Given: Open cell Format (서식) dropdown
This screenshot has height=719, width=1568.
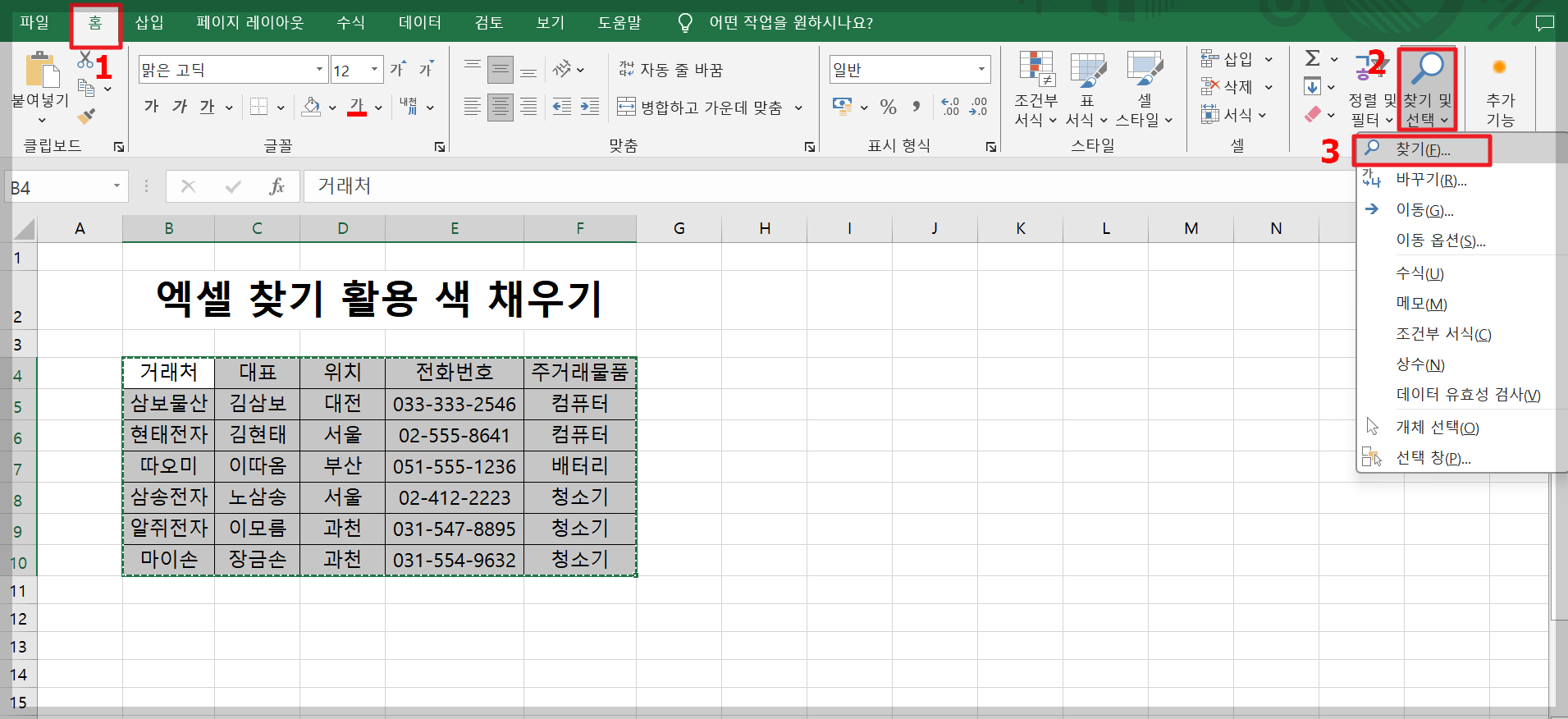Looking at the screenshot, I should pos(1234,115).
